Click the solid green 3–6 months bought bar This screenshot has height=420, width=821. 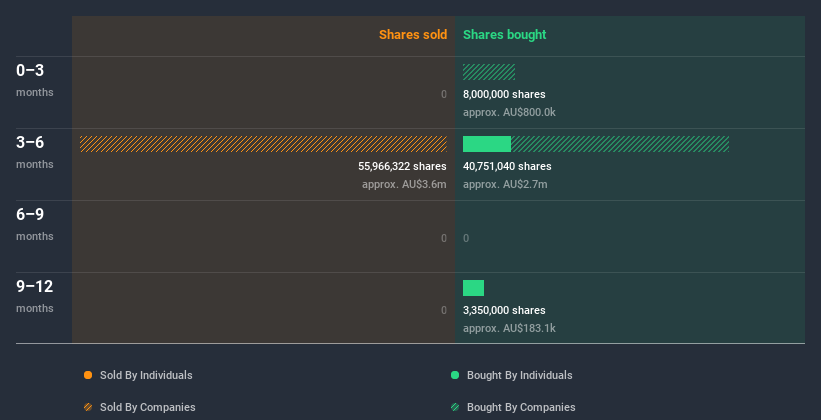point(487,144)
